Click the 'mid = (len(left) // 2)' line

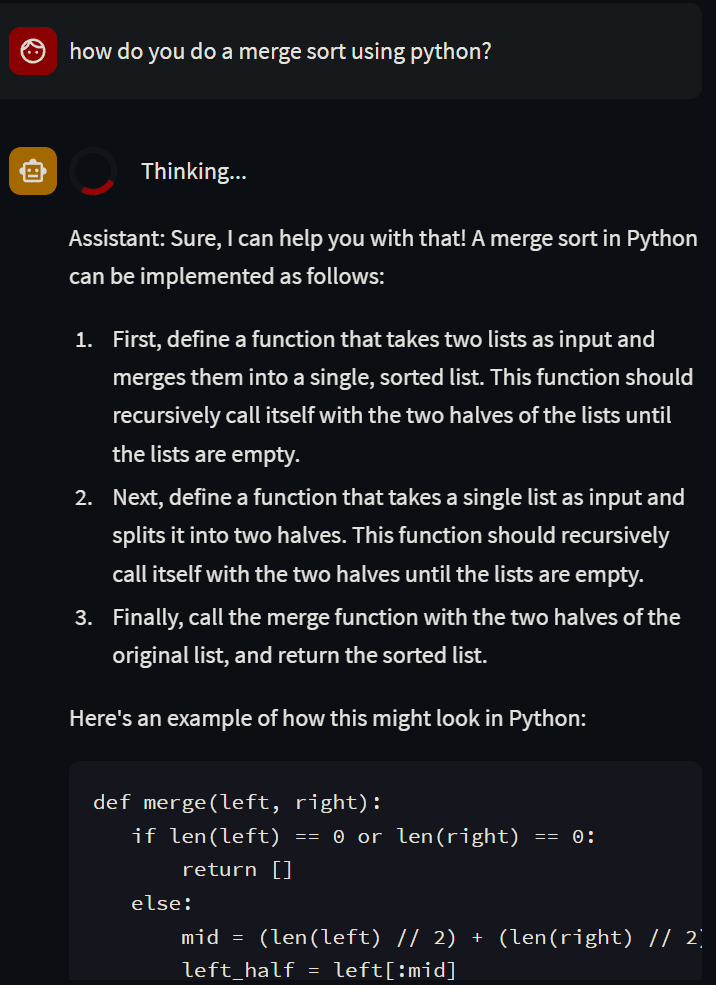pos(441,937)
